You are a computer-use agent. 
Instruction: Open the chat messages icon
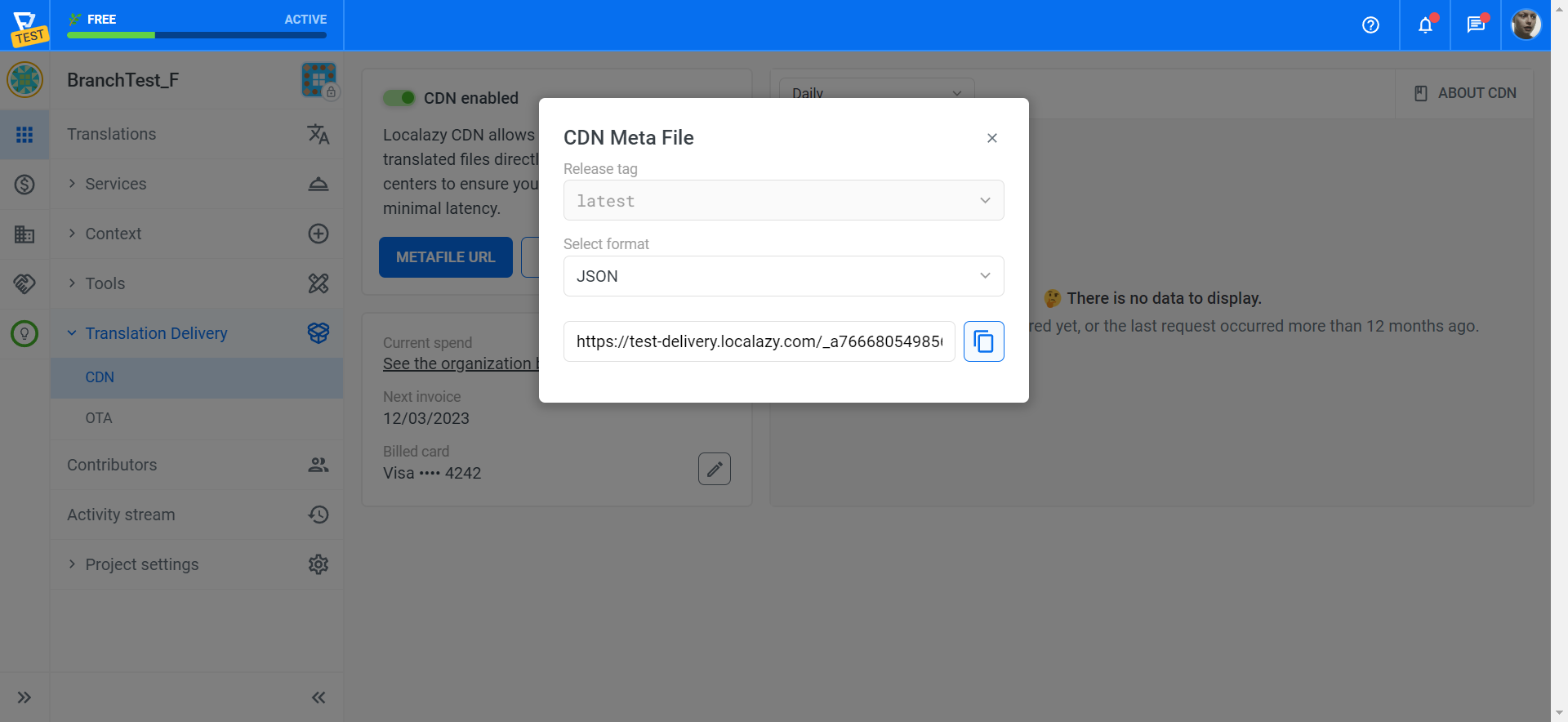click(1476, 25)
